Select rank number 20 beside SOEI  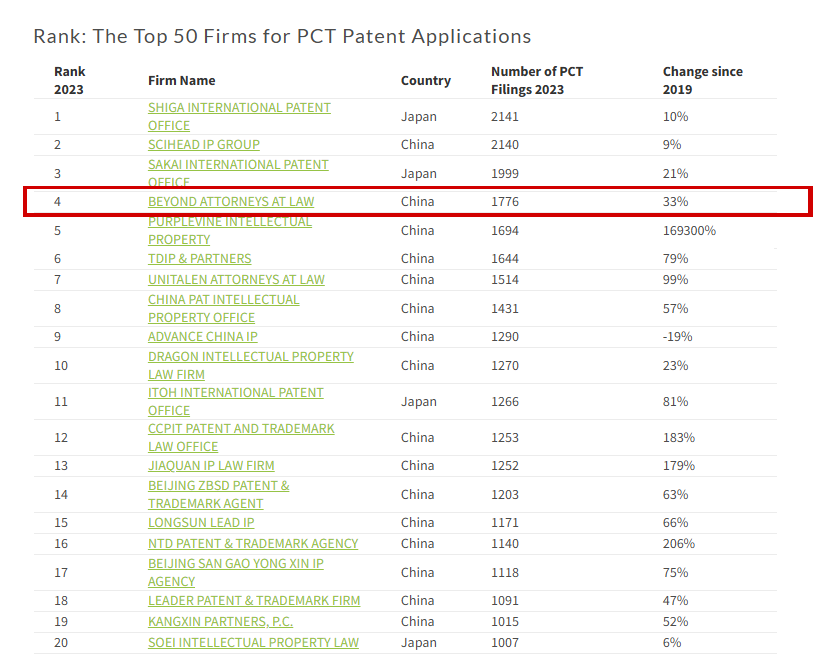click(61, 643)
